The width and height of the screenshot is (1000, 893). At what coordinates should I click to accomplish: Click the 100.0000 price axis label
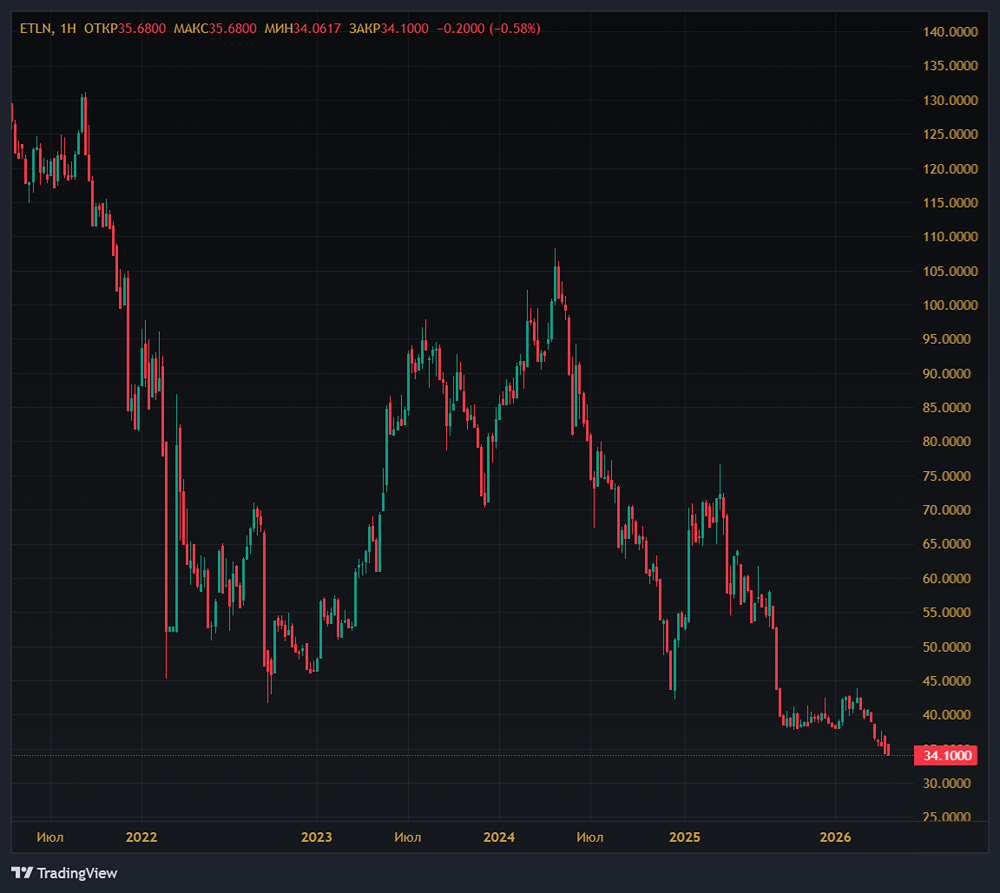click(950, 305)
